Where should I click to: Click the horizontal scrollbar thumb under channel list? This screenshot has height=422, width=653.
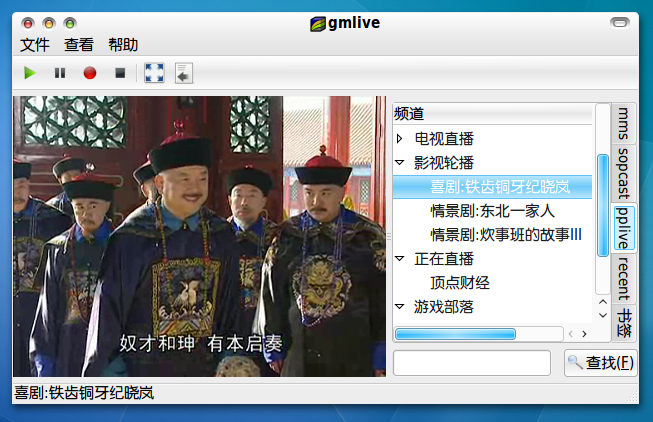(455, 334)
